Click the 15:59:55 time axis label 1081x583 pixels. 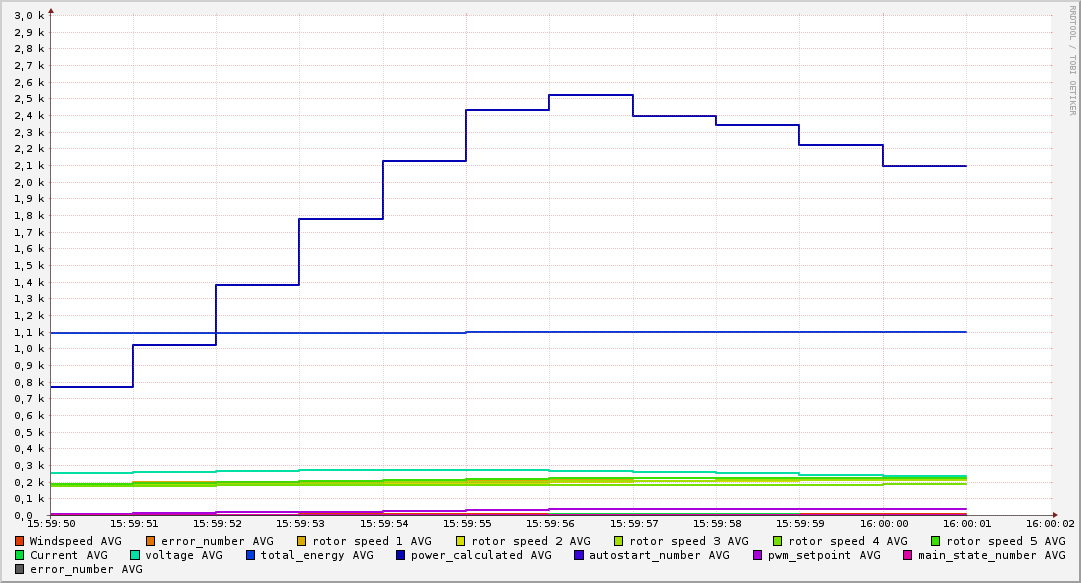(466, 524)
